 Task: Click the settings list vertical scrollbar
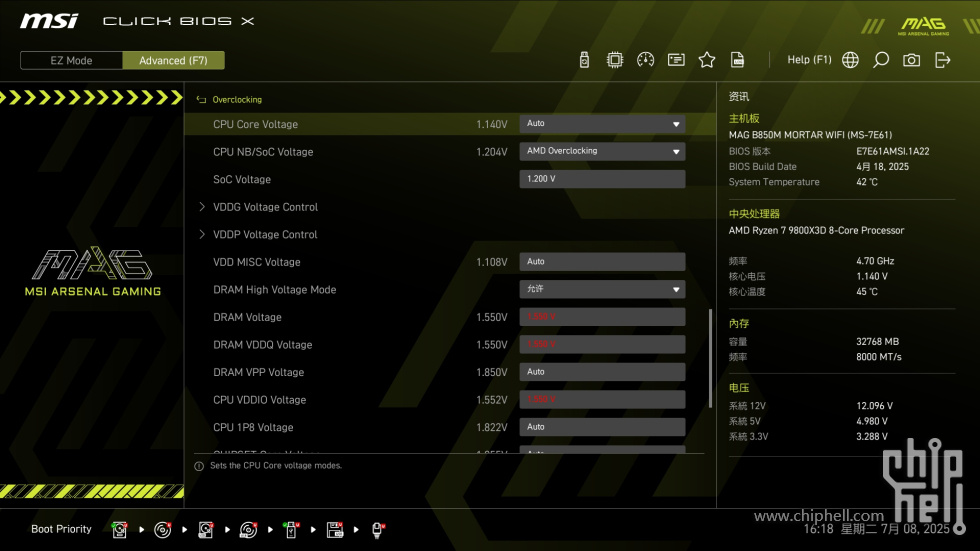(710, 359)
